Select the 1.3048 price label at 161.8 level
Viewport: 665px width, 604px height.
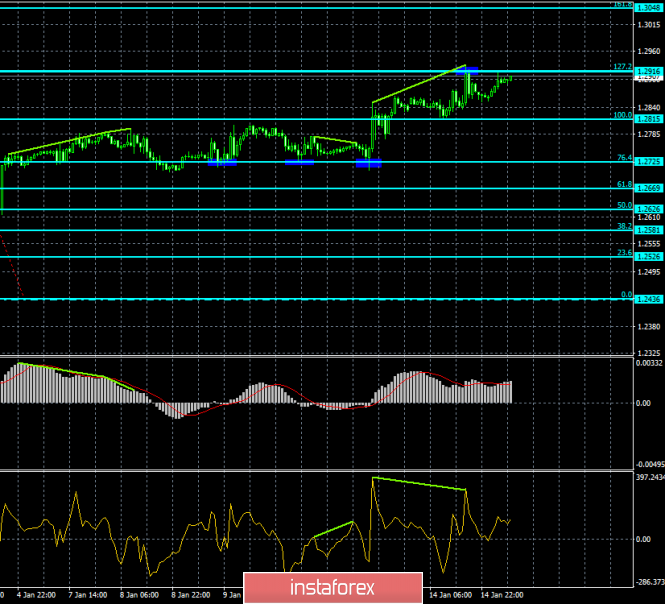pos(648,33)
